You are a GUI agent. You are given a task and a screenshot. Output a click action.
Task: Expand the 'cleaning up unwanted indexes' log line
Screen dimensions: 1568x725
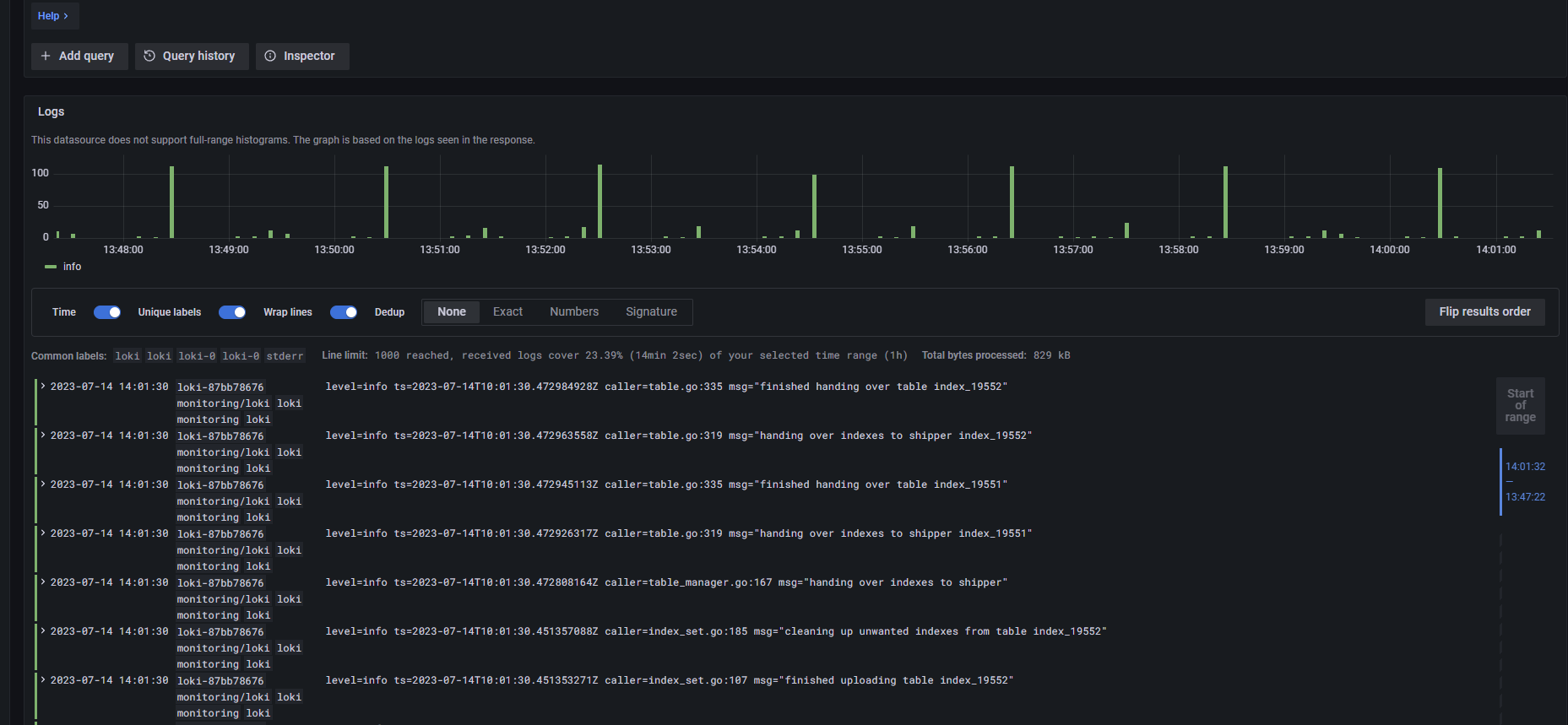pyautogui.click(x=43, y=631)
